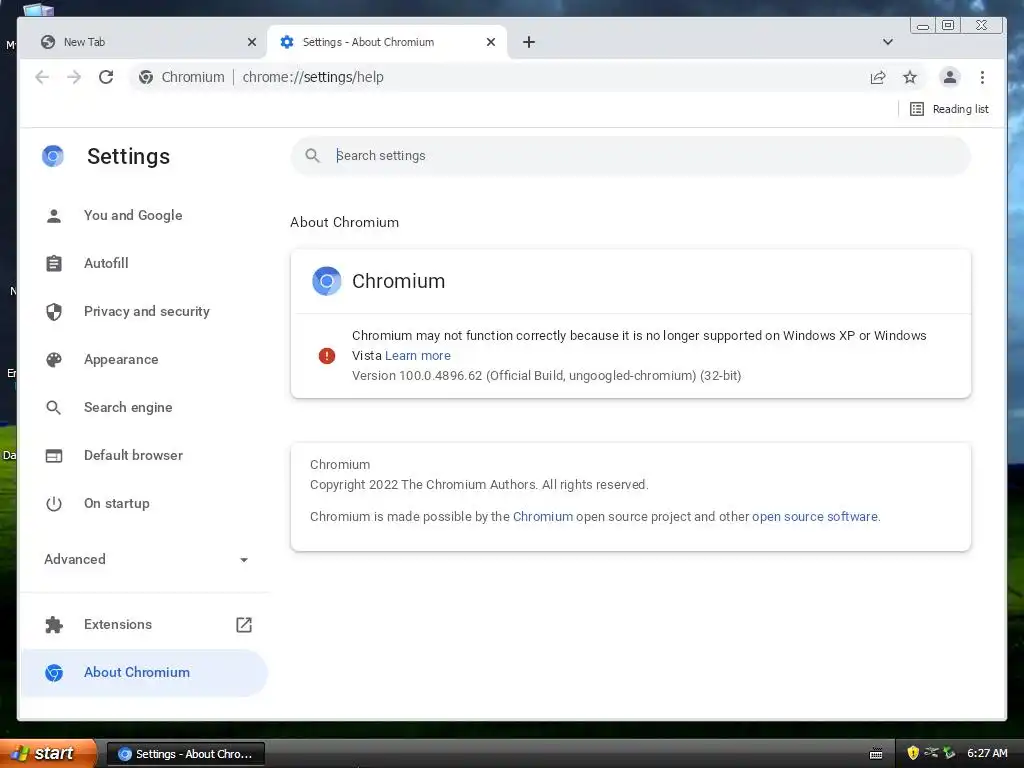Expand the Advanced section

[x=145, y=560]
